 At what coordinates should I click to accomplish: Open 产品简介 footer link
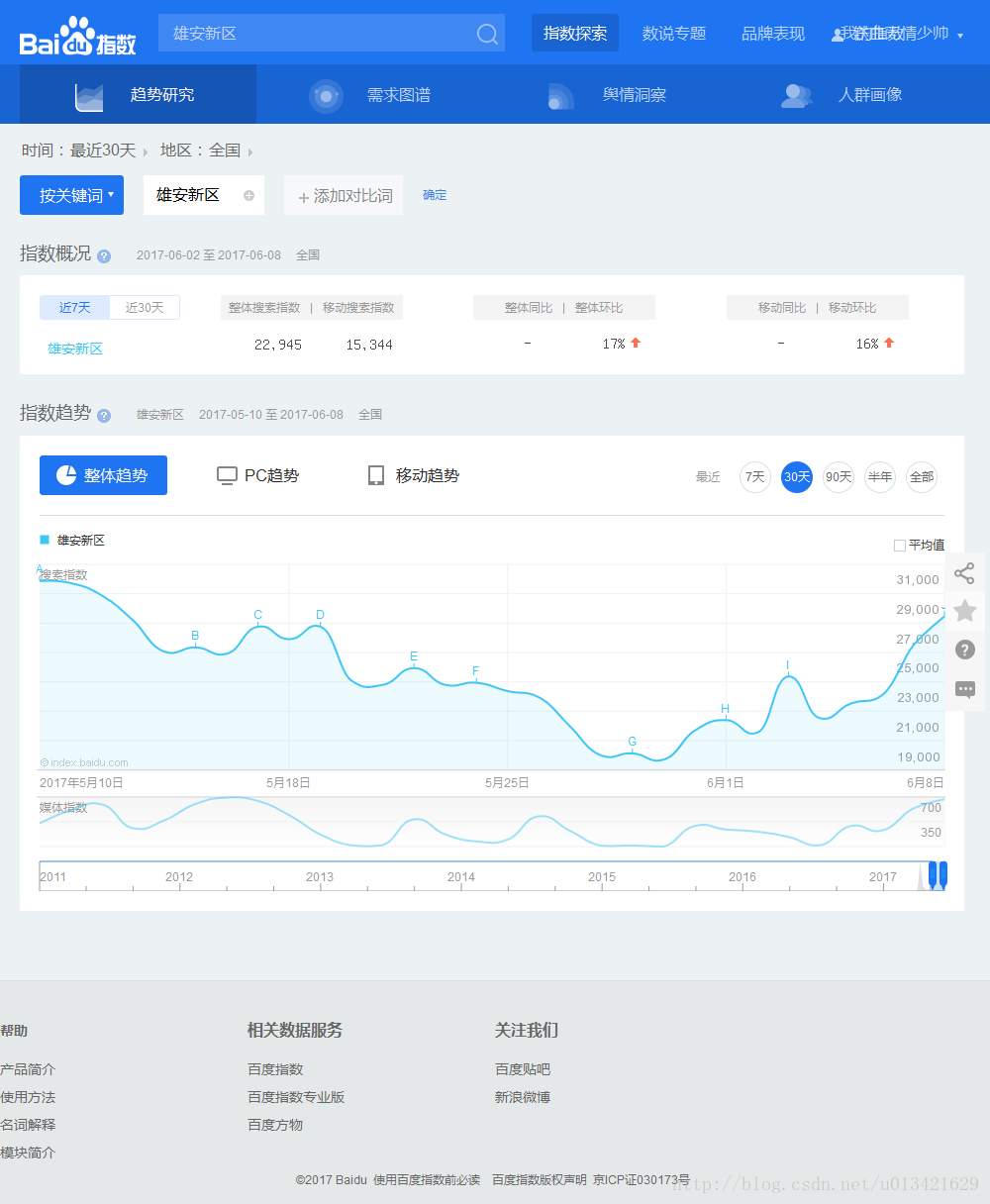28,1069
